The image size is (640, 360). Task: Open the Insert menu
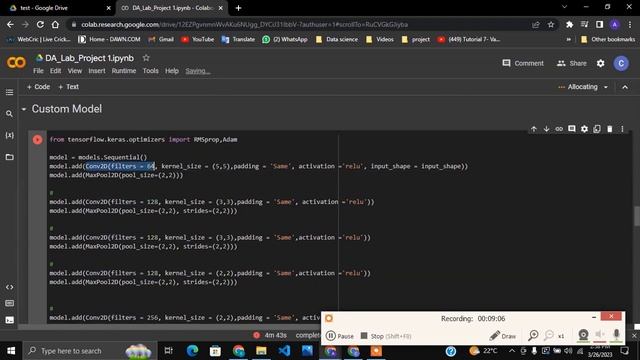(97, 71)
